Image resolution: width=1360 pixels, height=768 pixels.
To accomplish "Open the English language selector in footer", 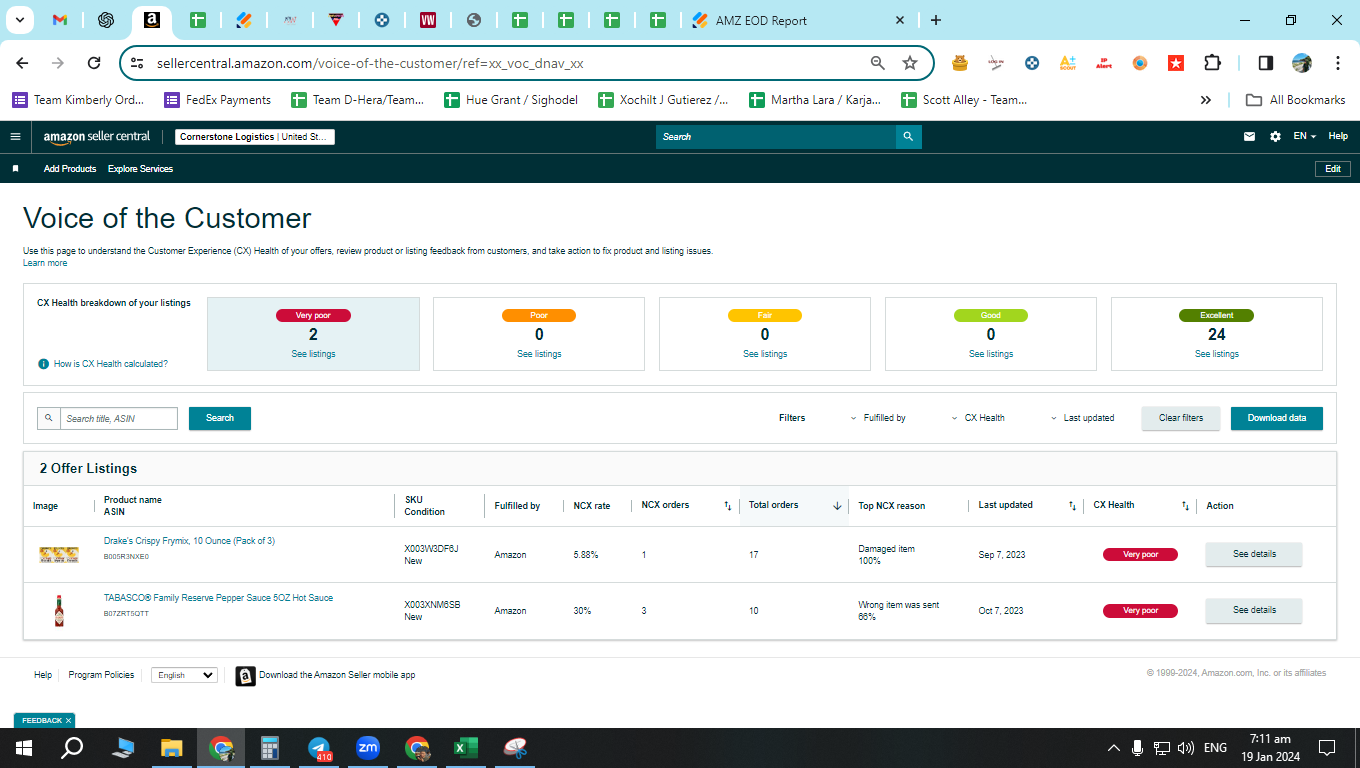I will click(x=184, y=675).
